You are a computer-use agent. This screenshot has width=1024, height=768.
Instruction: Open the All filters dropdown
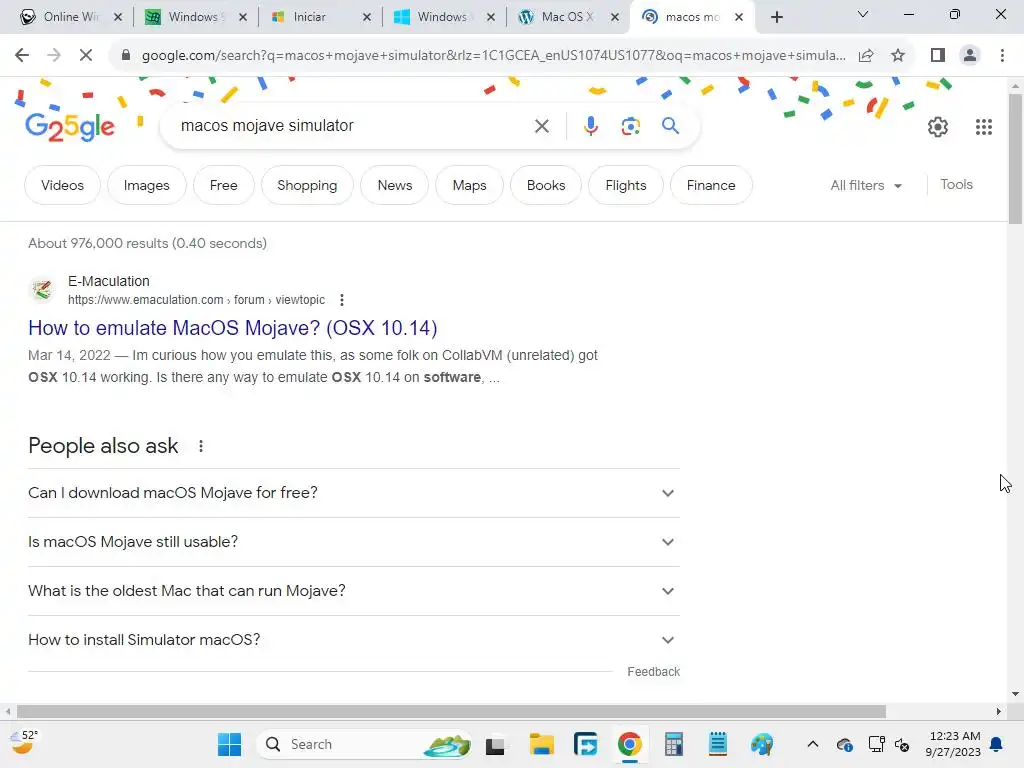pos(865,185)
